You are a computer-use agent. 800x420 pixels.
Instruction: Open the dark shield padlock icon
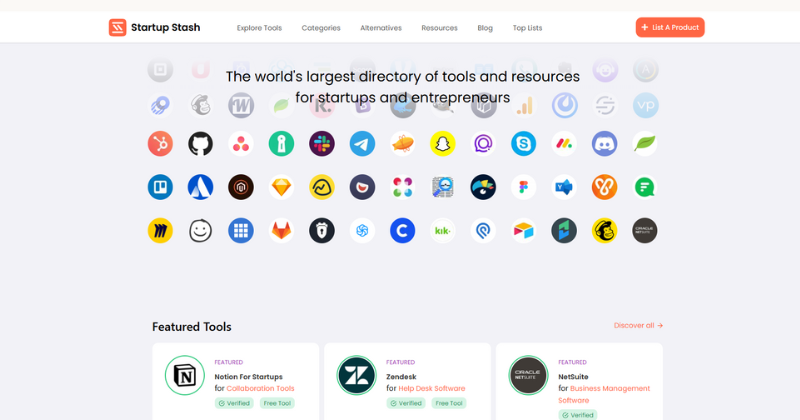point(322,231)
